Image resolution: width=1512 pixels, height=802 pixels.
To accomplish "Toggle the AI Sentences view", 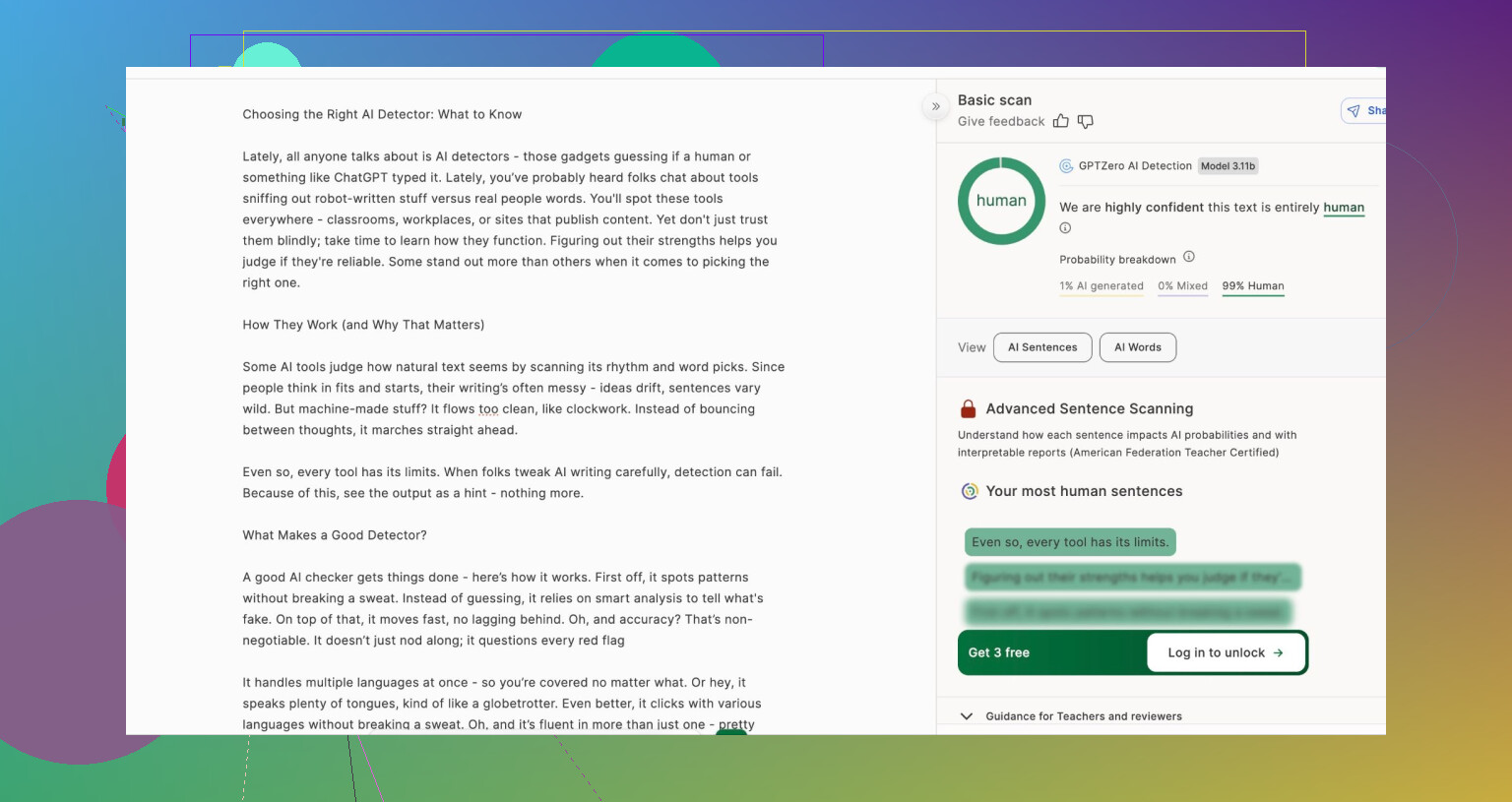I will (x=1042, y=347).
